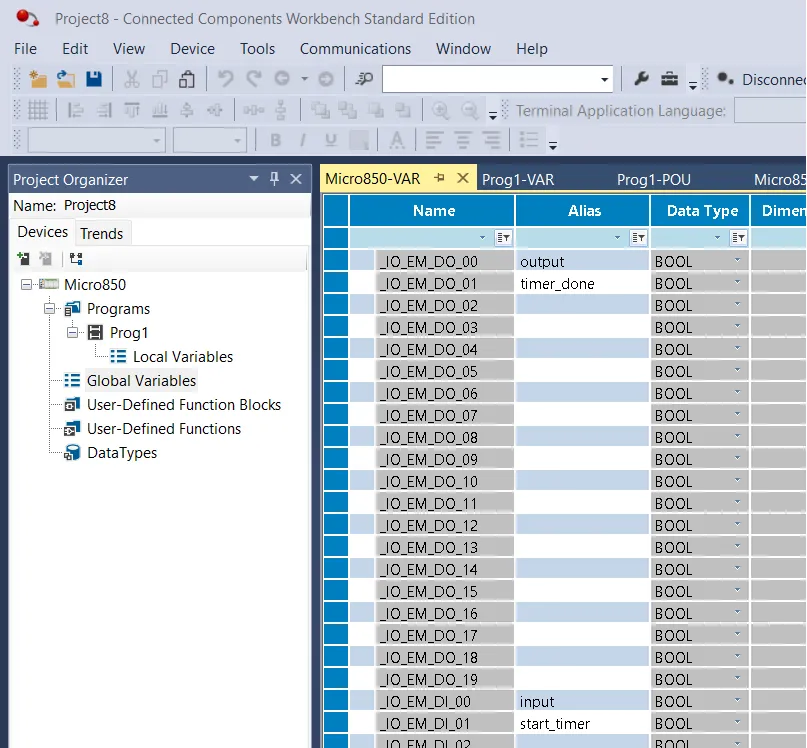The height and width of the screenshot is (748, 807).
Task: Switch to the Prog1-POU tab
Action: [x=654, y=180]
